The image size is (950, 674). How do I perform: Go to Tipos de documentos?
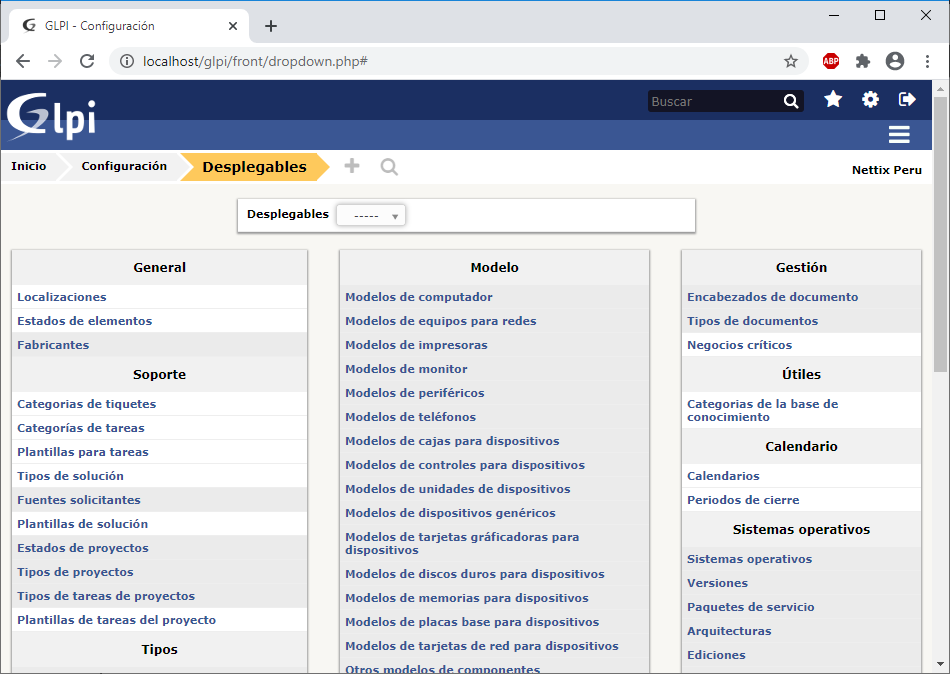752,321
